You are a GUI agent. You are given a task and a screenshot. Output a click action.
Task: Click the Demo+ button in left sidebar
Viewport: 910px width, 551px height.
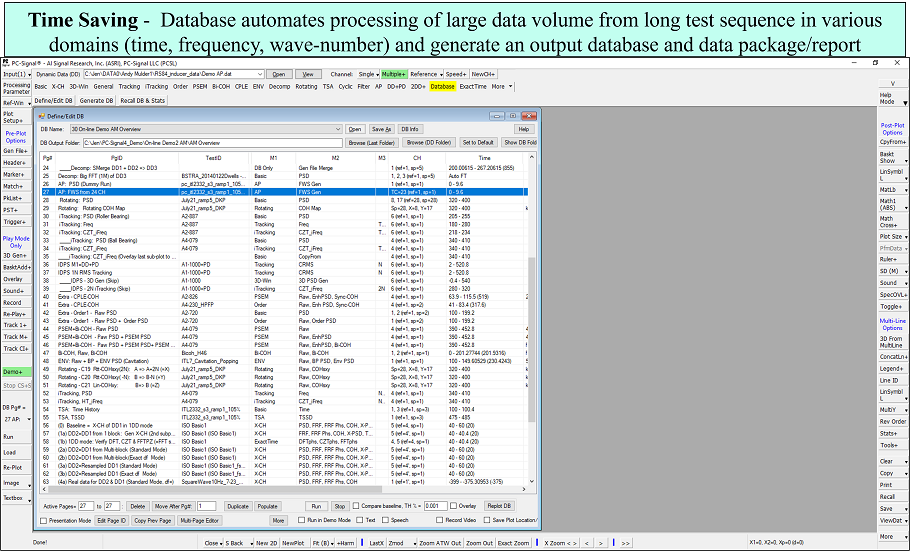[14, 372]
